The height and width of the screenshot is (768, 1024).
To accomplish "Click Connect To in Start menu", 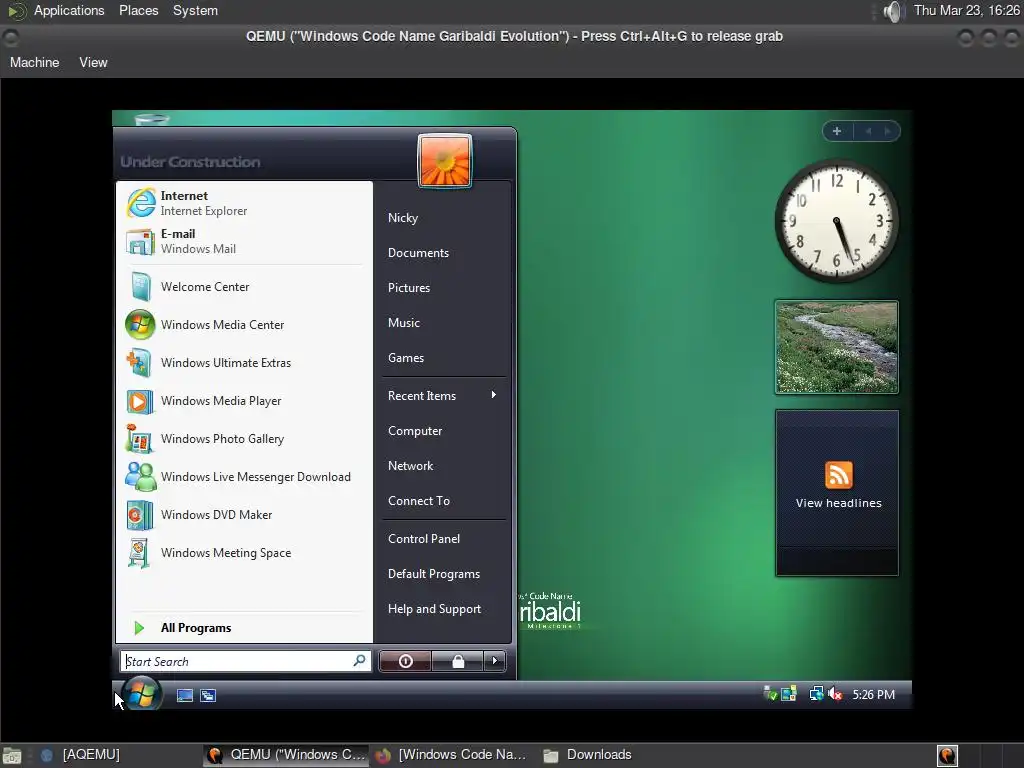I will click(x=419, y=501).
